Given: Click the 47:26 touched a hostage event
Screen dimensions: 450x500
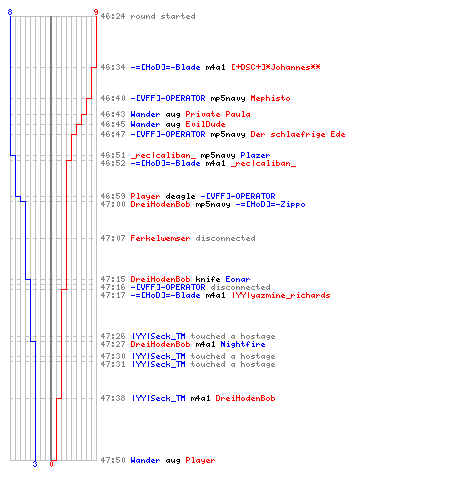Looking at the screenshot, I should coord(188,336).
